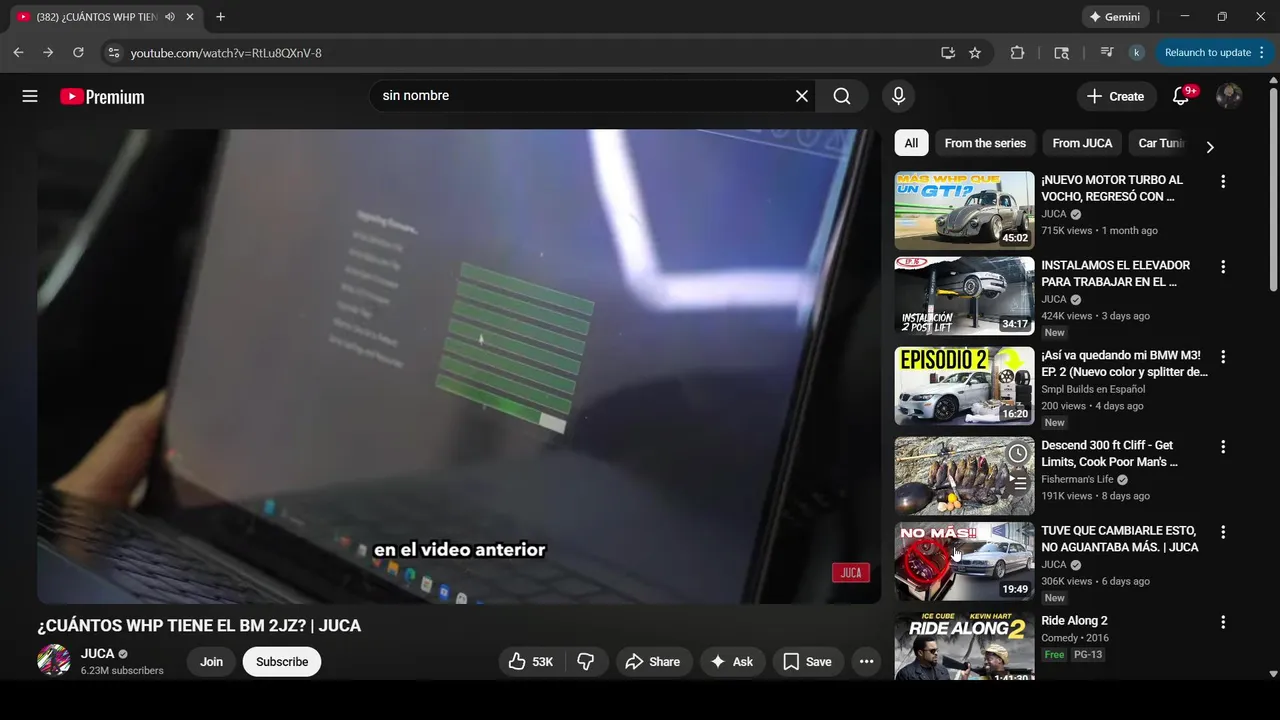Click 'Relaunch to update' button
The image size is (1280, 720).
[1208, 53]
